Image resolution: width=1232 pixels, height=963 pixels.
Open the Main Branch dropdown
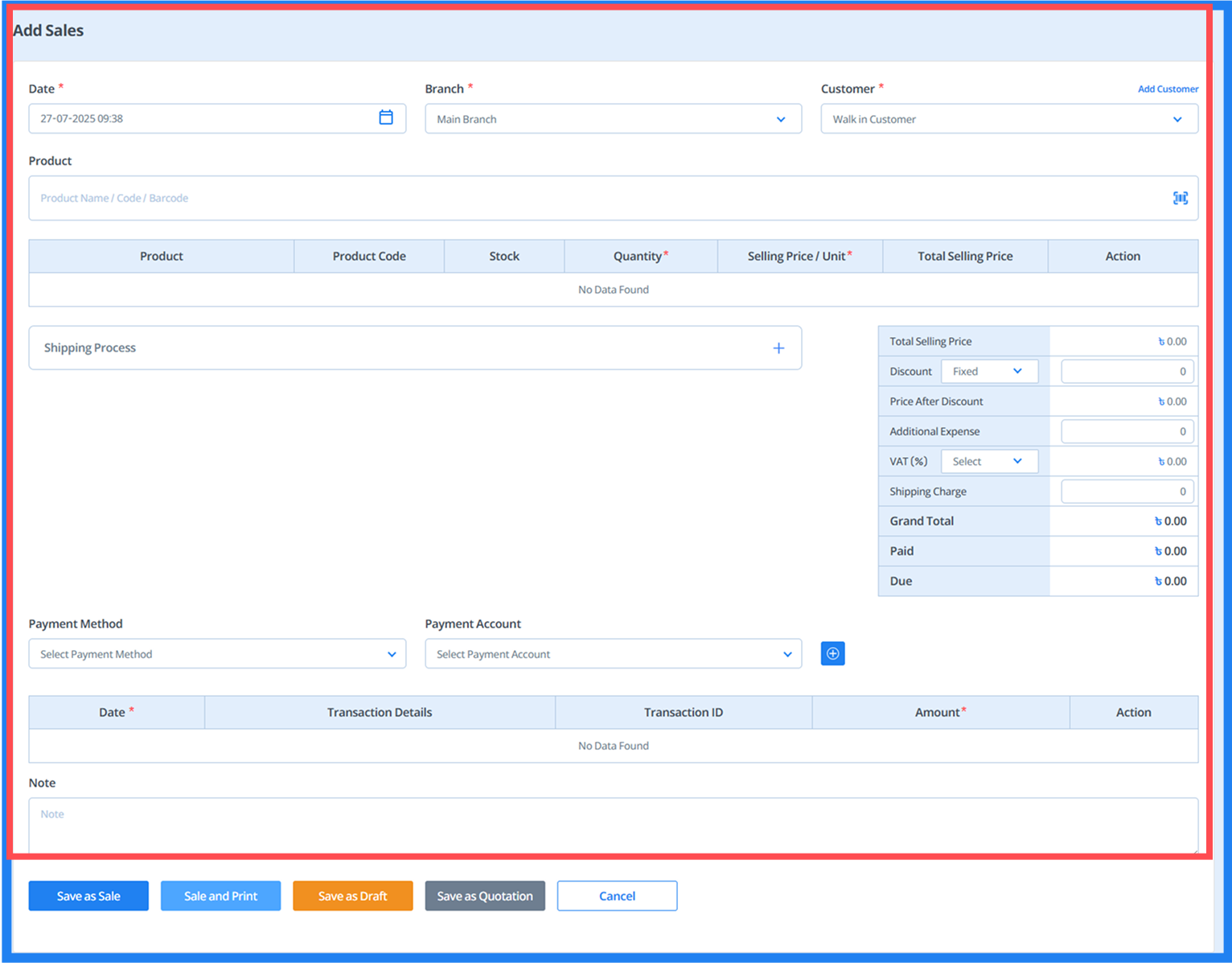click(613, 118)
